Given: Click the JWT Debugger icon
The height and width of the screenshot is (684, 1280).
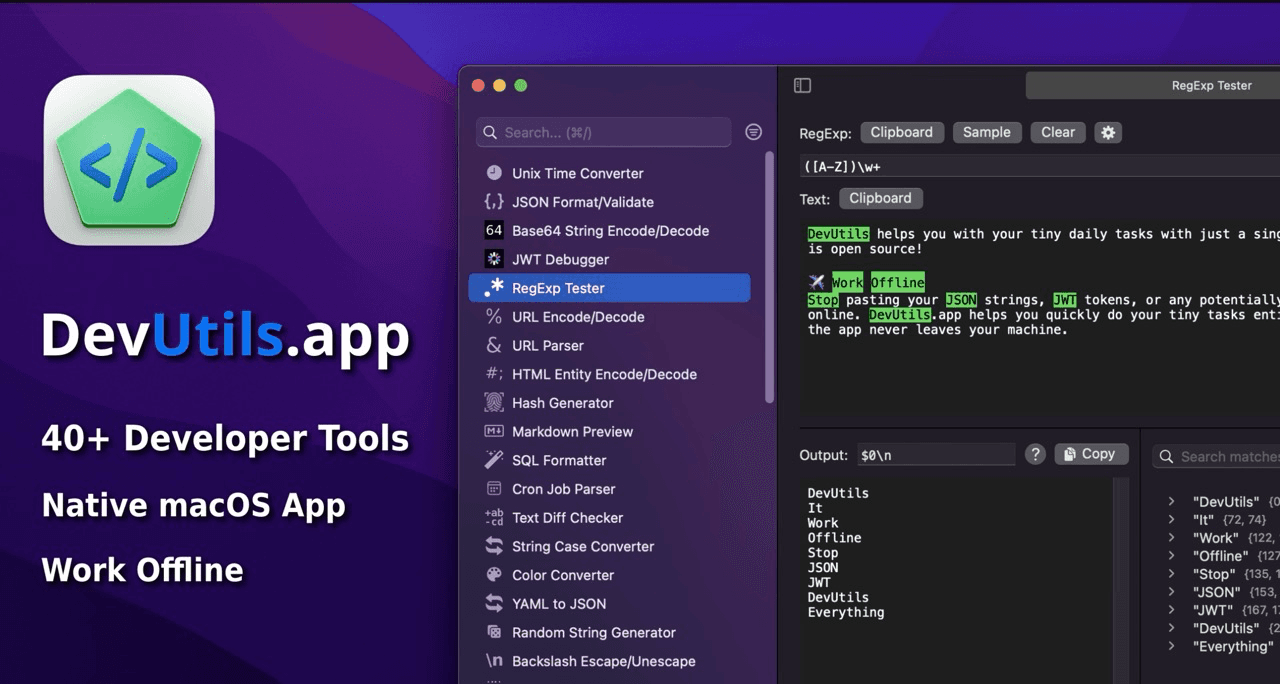Looking at the screenshot, I should (494, 259).
